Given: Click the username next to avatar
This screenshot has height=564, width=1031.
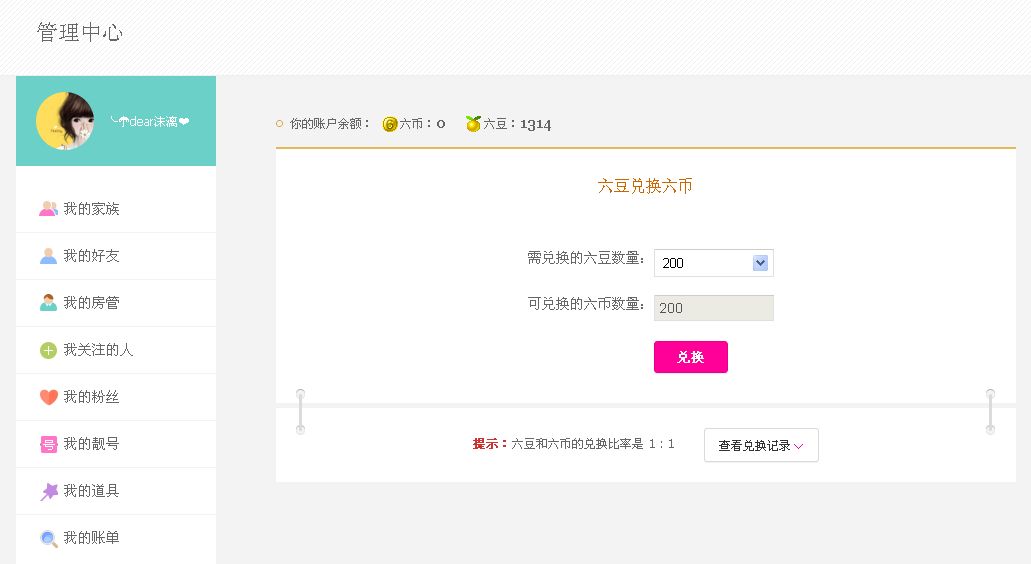Looking at the screenshot, I should click(x=149, y=122).
